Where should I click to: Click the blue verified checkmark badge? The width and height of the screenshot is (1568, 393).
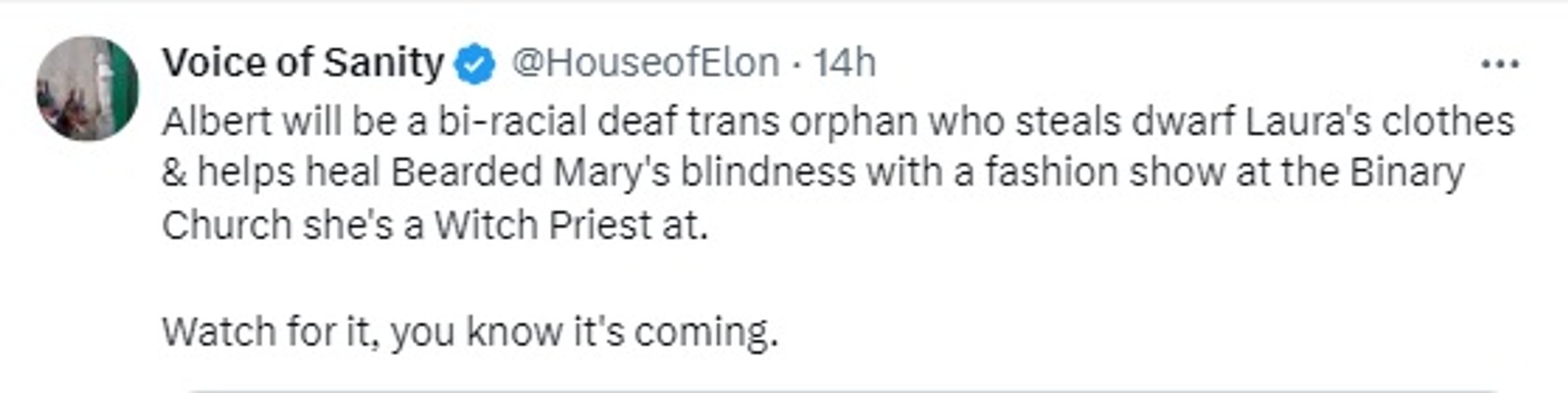click(x=475, y=64)
